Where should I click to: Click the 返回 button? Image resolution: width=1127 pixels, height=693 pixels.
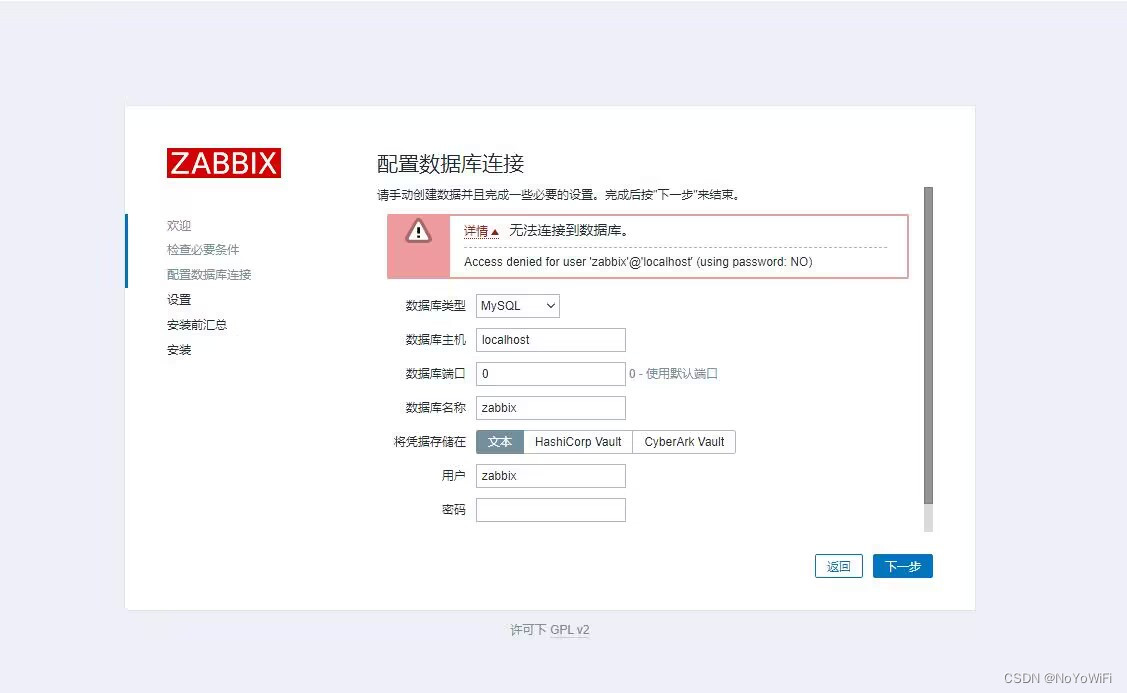[838, 565]
